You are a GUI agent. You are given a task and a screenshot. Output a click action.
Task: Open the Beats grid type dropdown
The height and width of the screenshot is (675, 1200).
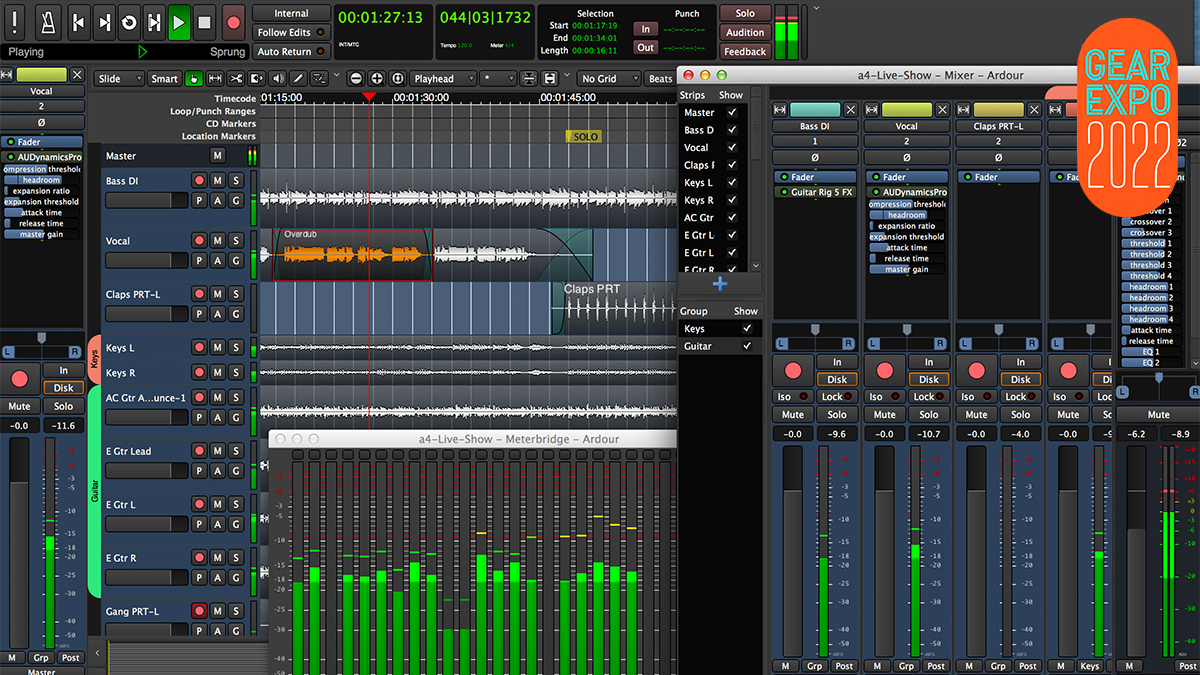tap(661, 79)
